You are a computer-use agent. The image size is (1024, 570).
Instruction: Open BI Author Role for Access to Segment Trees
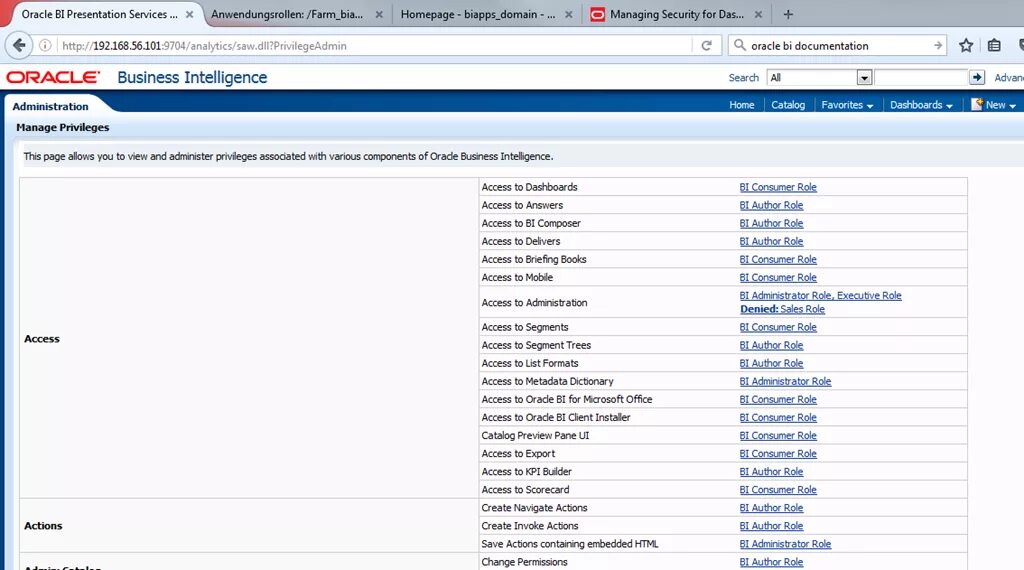(x=771, y=345)
